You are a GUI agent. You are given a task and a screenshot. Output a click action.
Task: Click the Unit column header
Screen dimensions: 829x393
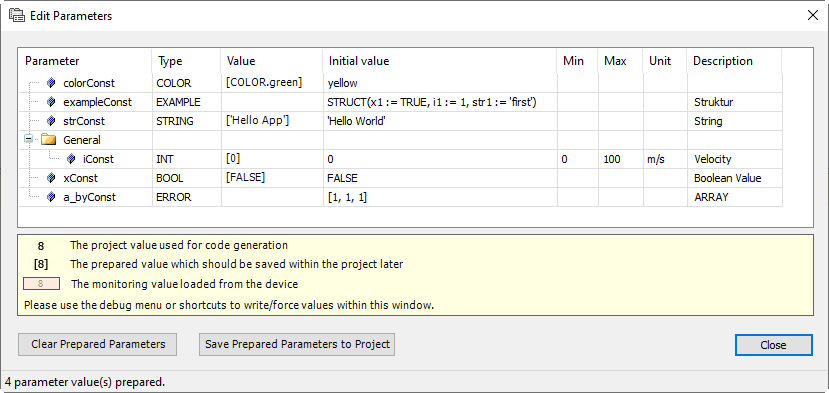(x=665, y=61)
